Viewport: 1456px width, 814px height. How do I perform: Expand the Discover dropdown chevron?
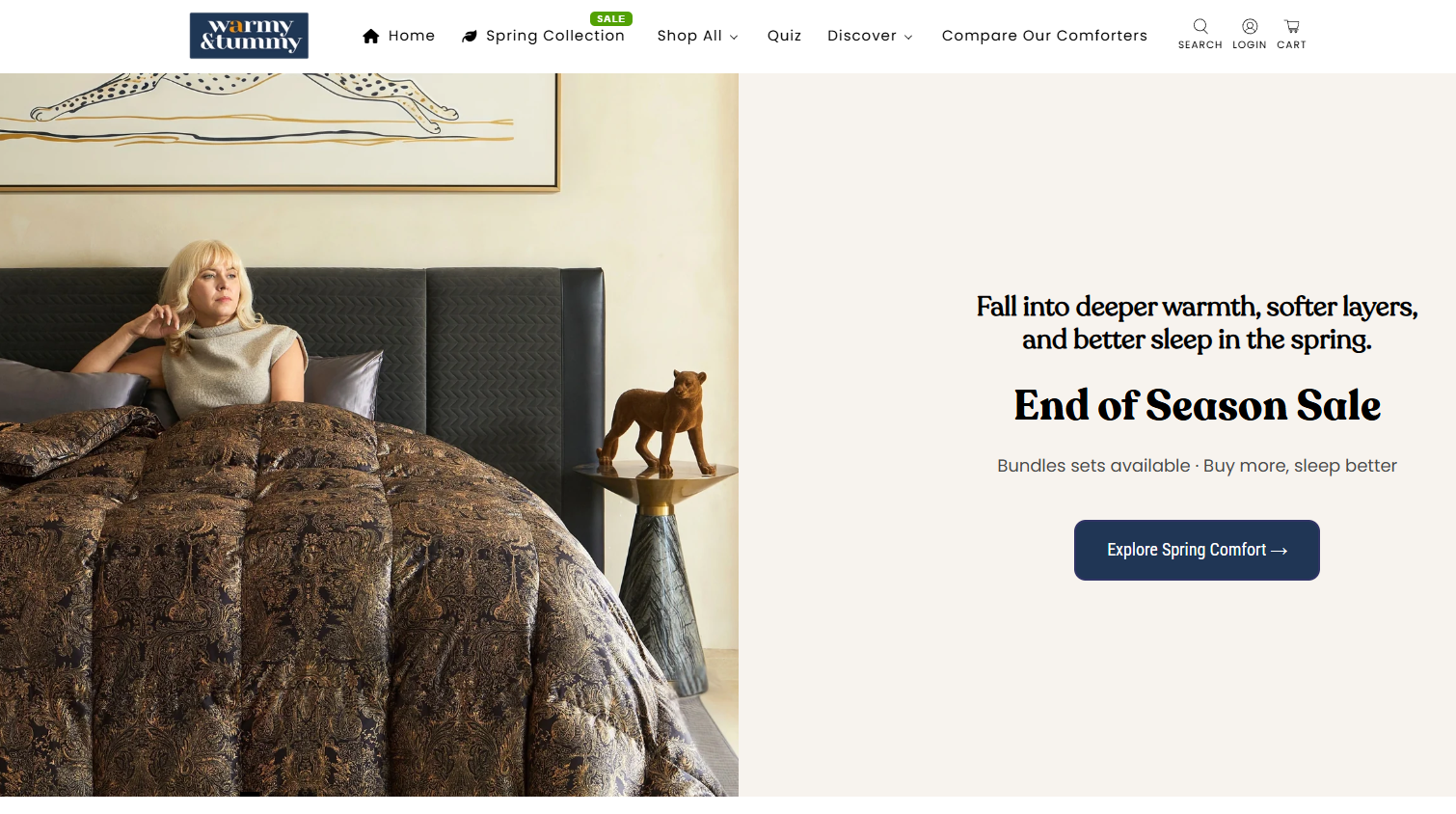908,38
